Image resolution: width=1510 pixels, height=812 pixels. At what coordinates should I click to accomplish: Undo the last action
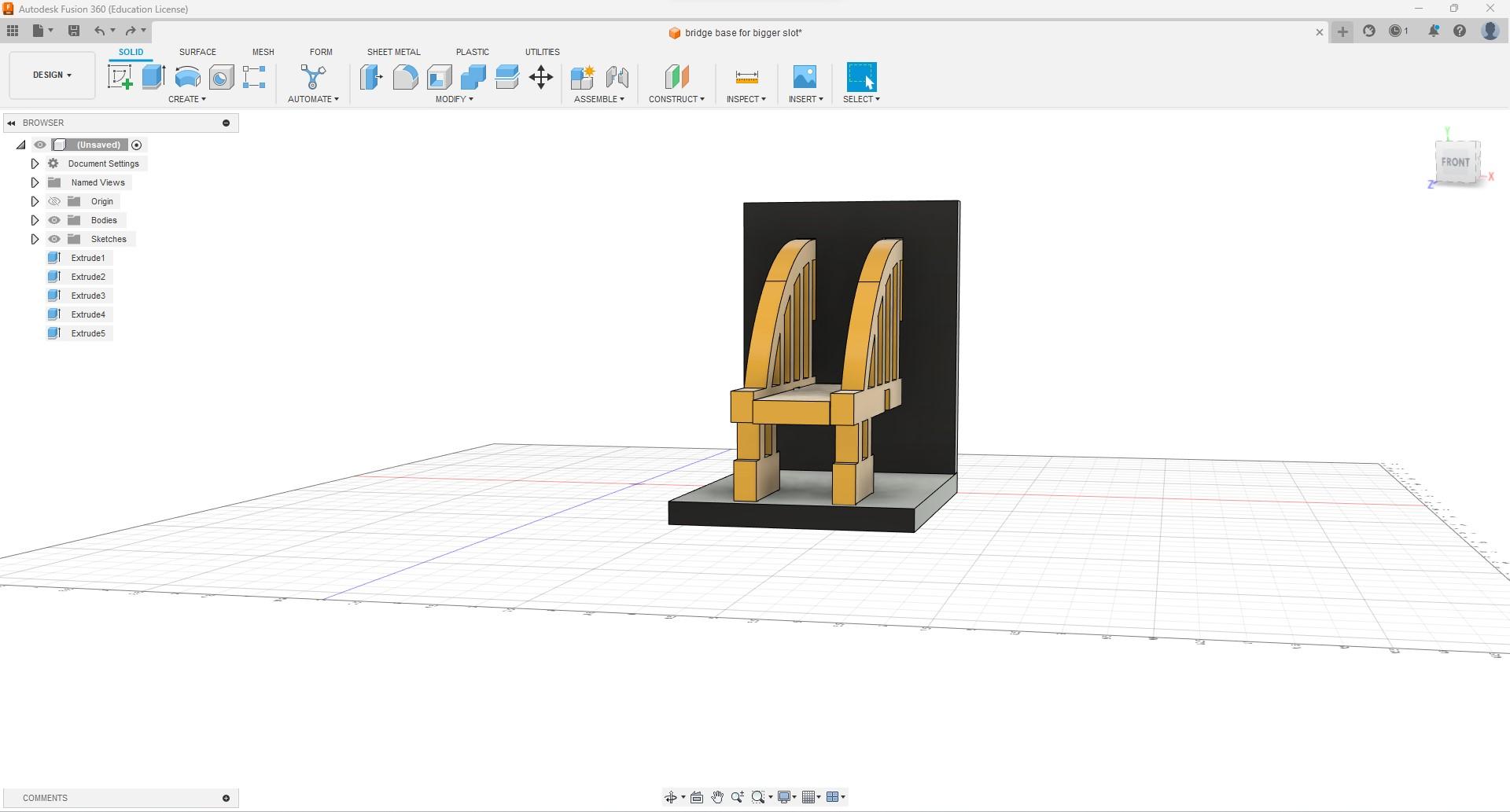tap(99, 31)
